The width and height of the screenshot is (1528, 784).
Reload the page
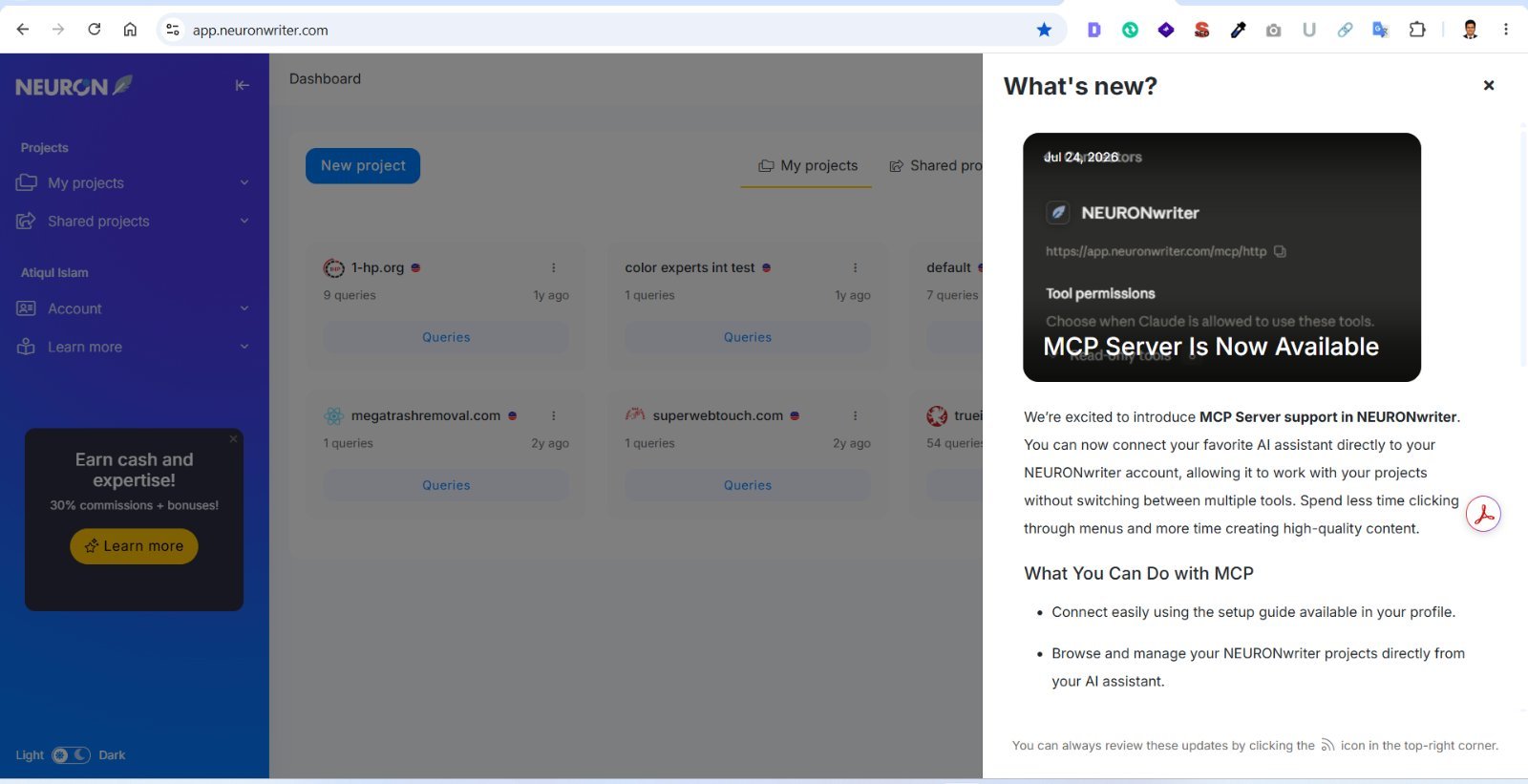(94, 30)
